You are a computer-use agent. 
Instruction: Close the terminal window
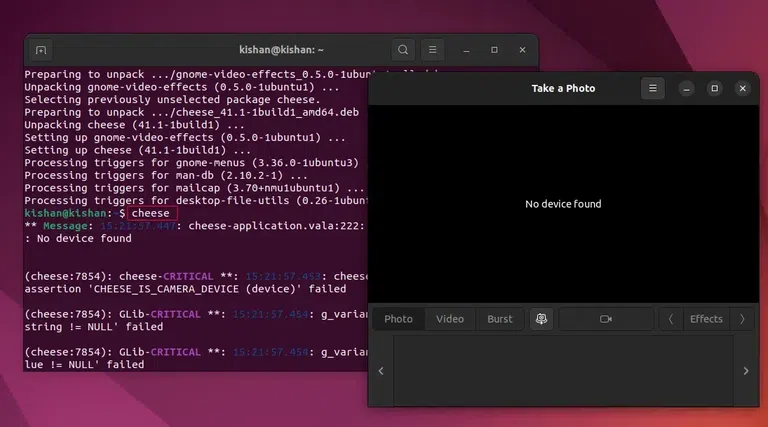point(523,50)
